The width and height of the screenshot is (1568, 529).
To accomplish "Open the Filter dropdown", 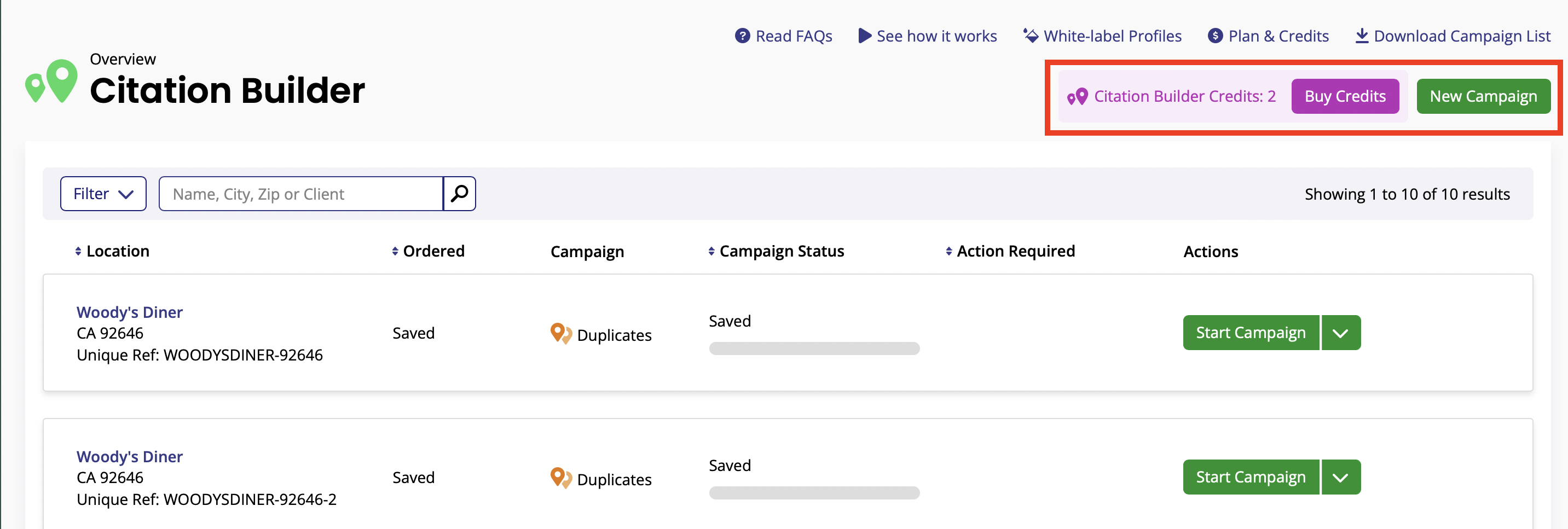I will tap(103, 194).
